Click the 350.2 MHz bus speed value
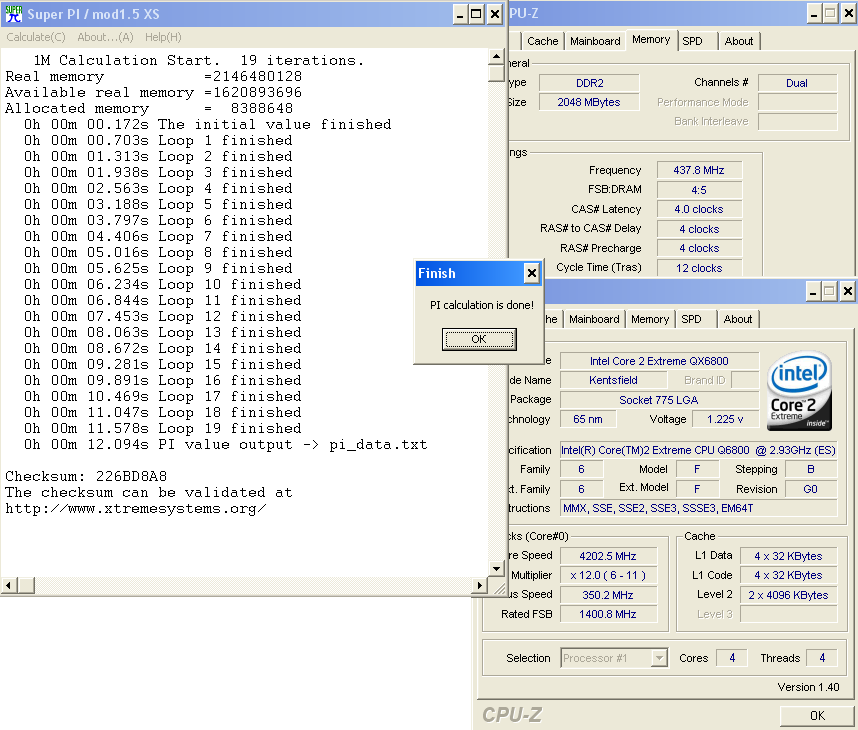The image size is (858, 730). pyautogui.click(x=608, y=595)
